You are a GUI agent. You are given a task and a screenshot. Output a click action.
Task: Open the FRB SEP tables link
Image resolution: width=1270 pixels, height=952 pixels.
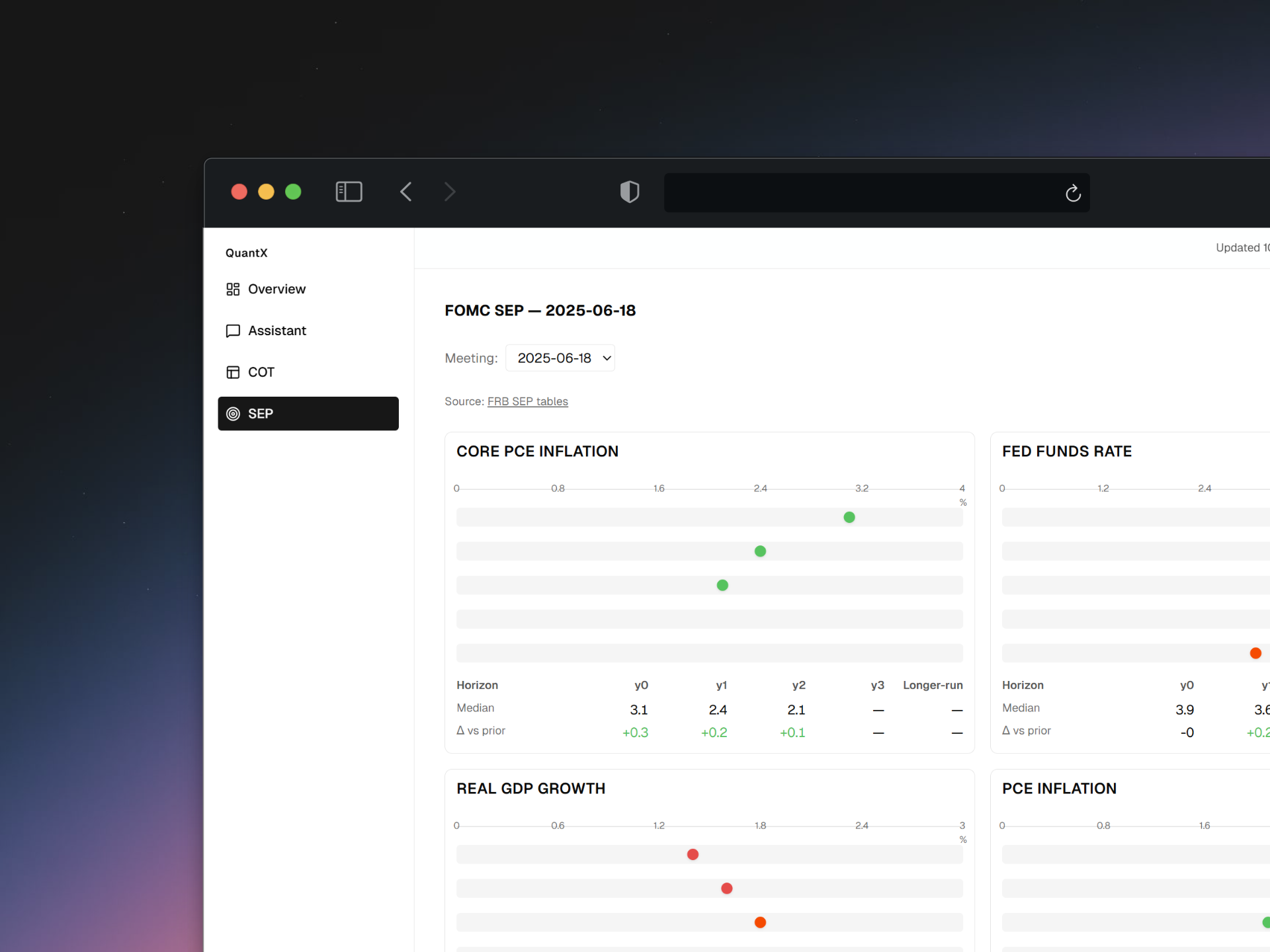click(x=527, y=401)
